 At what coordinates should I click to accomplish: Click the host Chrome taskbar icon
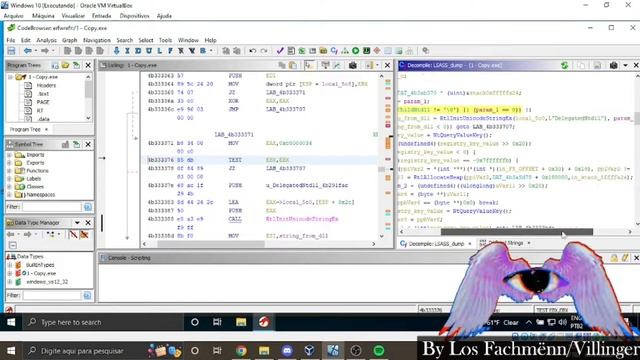(x=241, y=351)
